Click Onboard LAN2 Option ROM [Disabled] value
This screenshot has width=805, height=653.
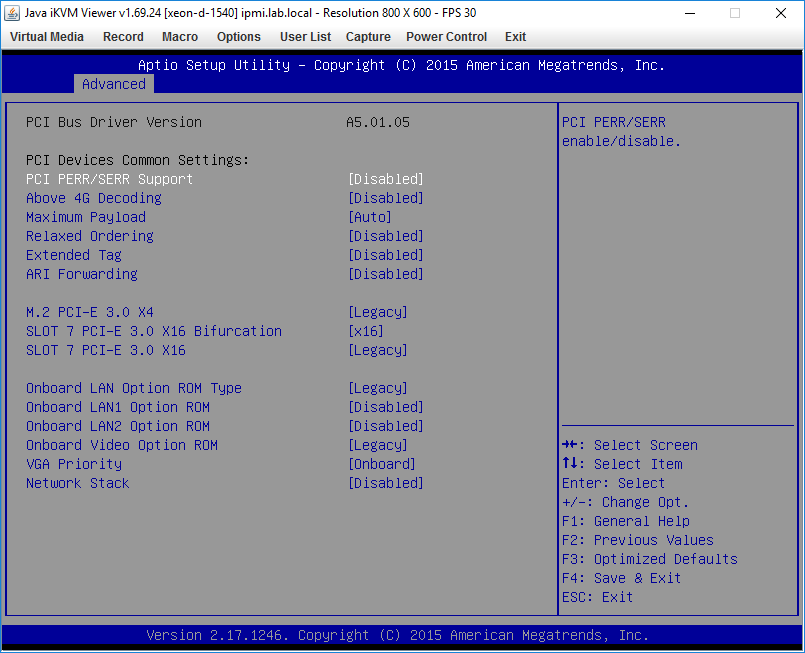point(386,426)
